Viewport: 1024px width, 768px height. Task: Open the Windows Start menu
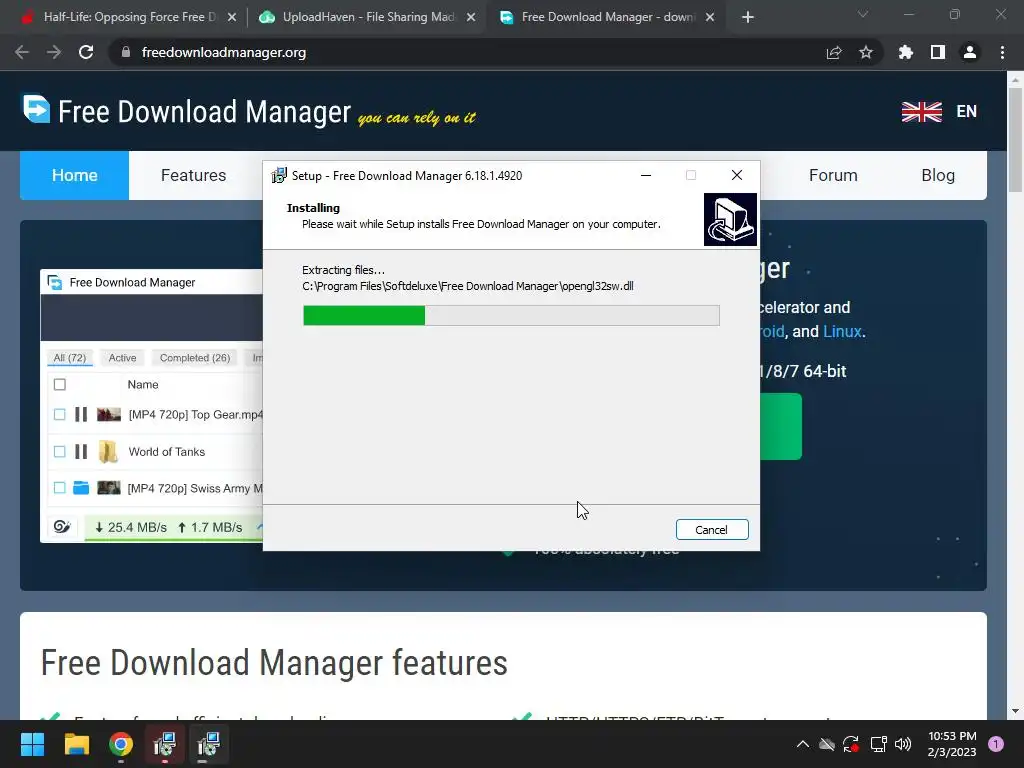pyautogui.click(x=32, y=744)
